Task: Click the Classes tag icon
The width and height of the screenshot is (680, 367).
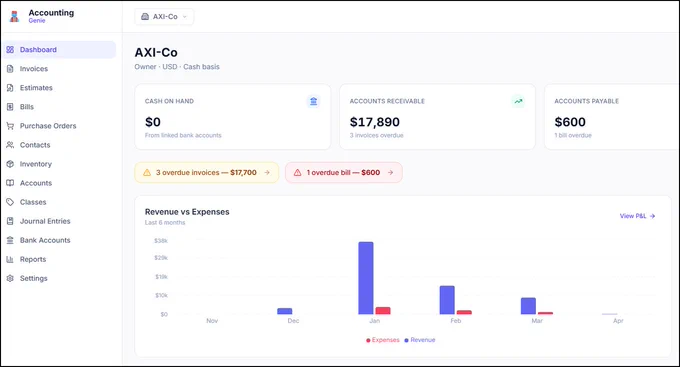Action: 10,202
